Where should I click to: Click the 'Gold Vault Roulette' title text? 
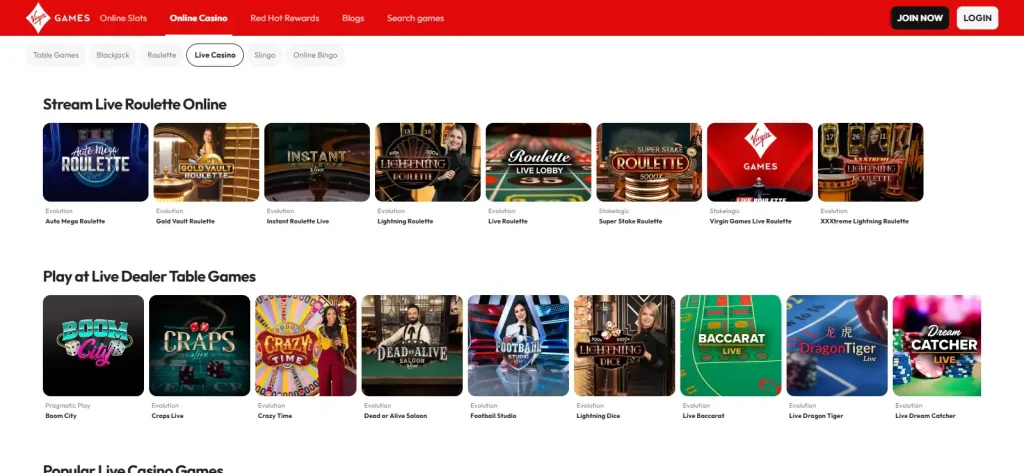185,221
